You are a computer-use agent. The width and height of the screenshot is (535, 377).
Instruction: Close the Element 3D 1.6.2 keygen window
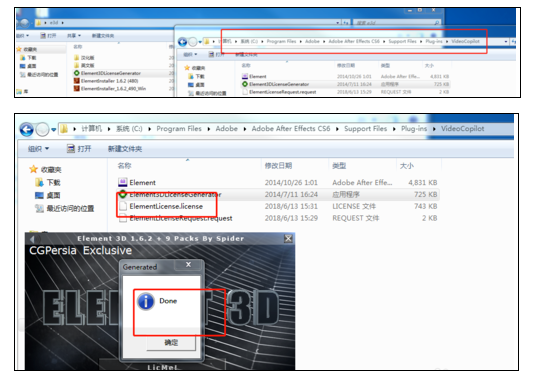click(x=288, y=239)
